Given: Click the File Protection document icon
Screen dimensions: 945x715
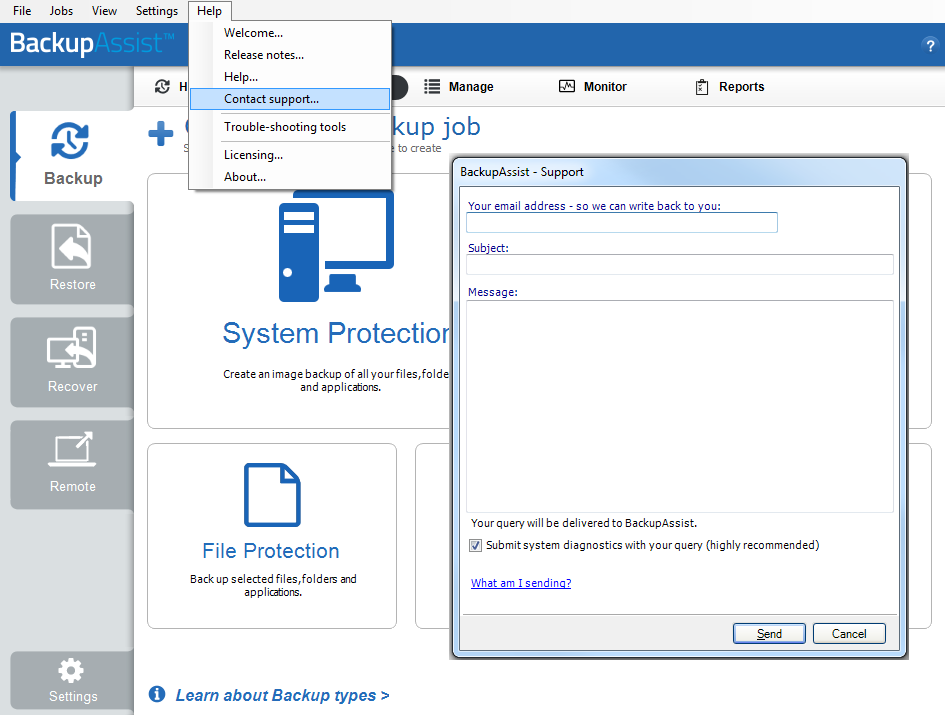Looking at the screenshot, I should 272,495.
